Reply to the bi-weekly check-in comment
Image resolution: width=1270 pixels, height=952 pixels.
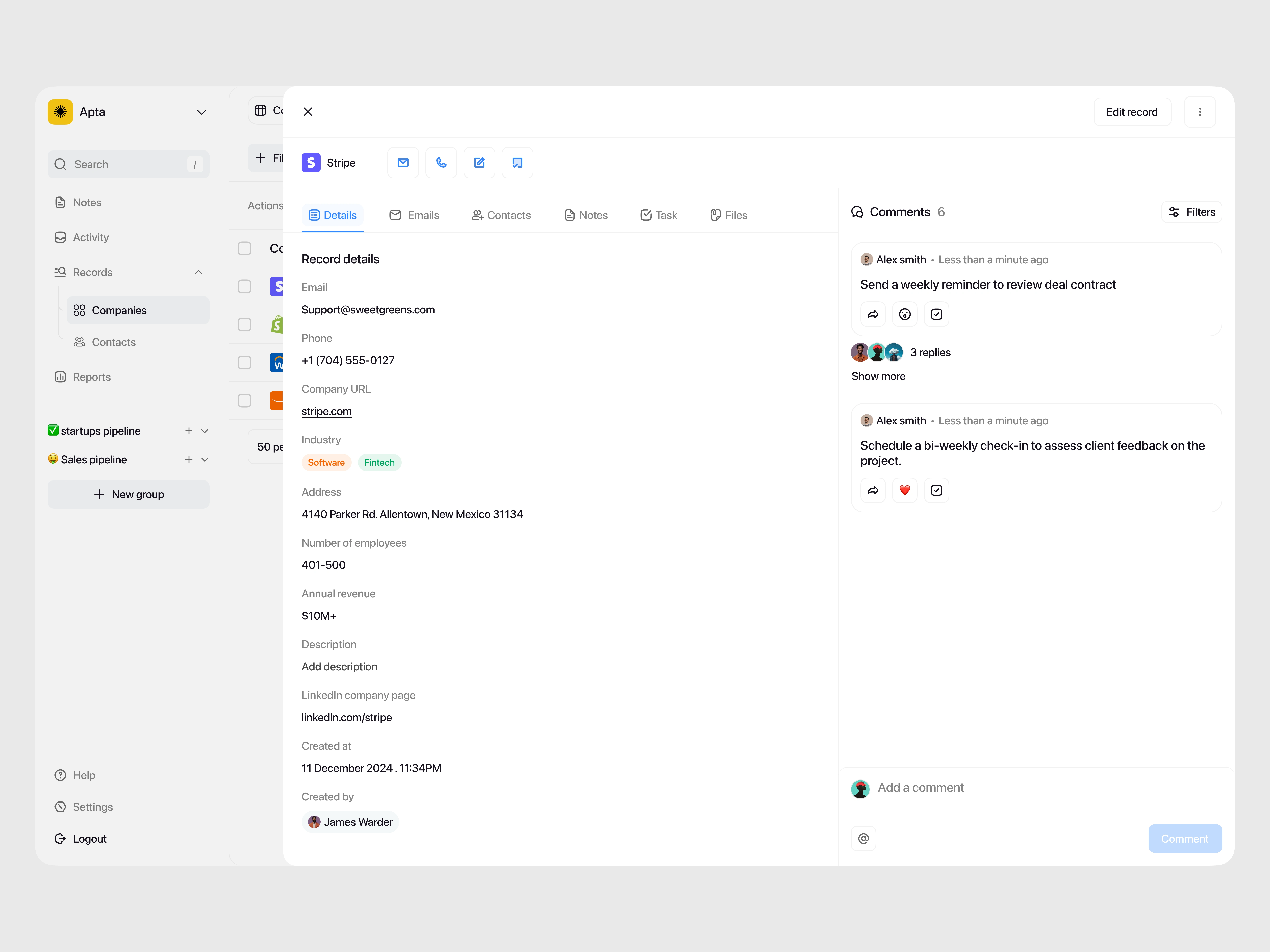click(873, 491)
